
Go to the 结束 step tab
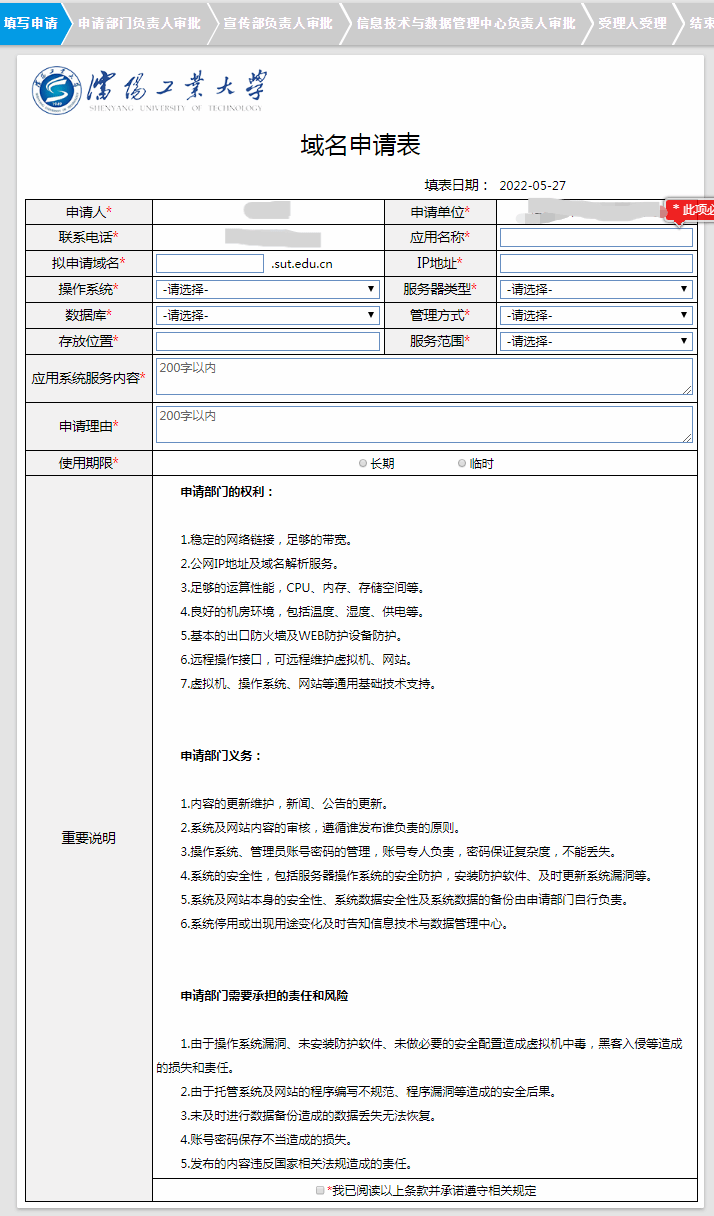point(696,22)
